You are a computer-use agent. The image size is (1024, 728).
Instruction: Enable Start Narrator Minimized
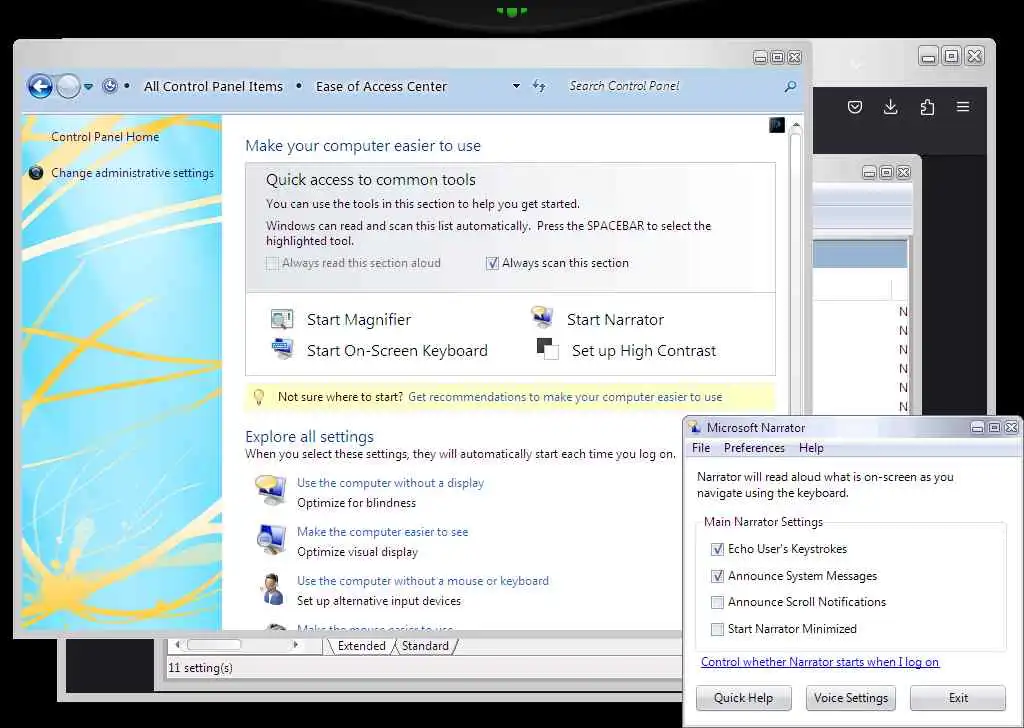[717, 629]
